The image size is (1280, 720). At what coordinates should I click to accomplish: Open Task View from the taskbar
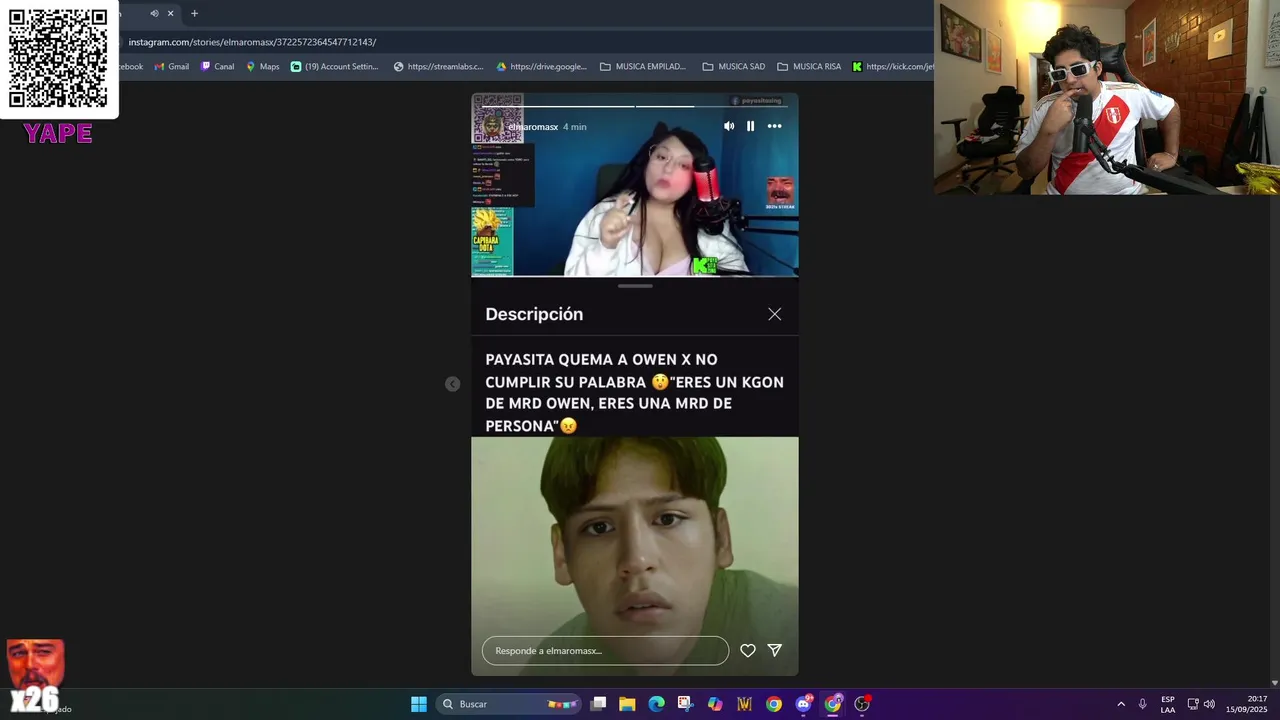[x=598, y=704]
